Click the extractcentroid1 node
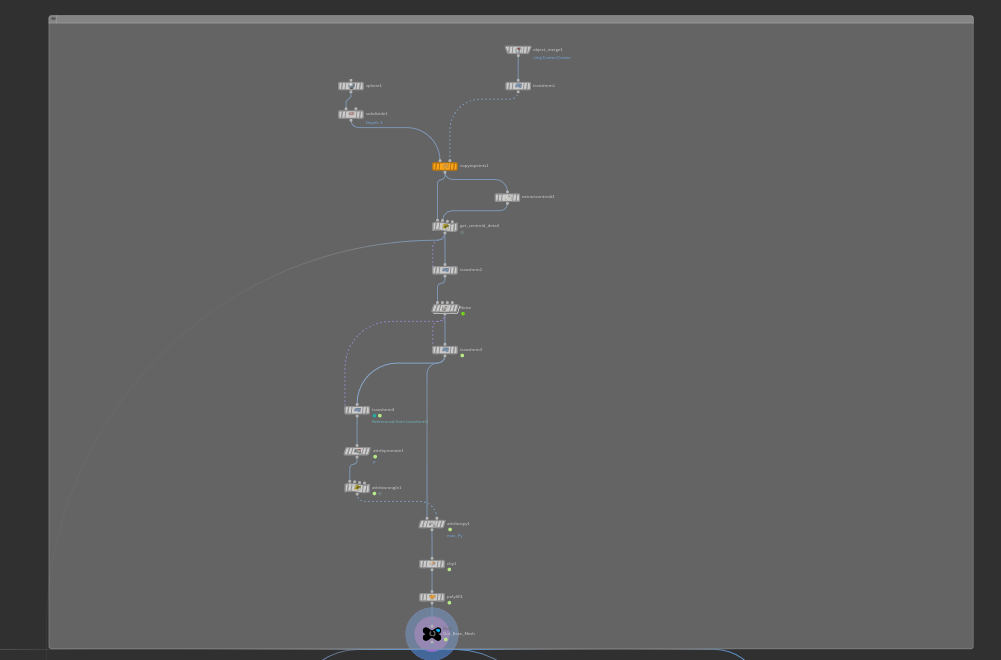This screenshot has width=1001, height=660. [x=507, y=197]
